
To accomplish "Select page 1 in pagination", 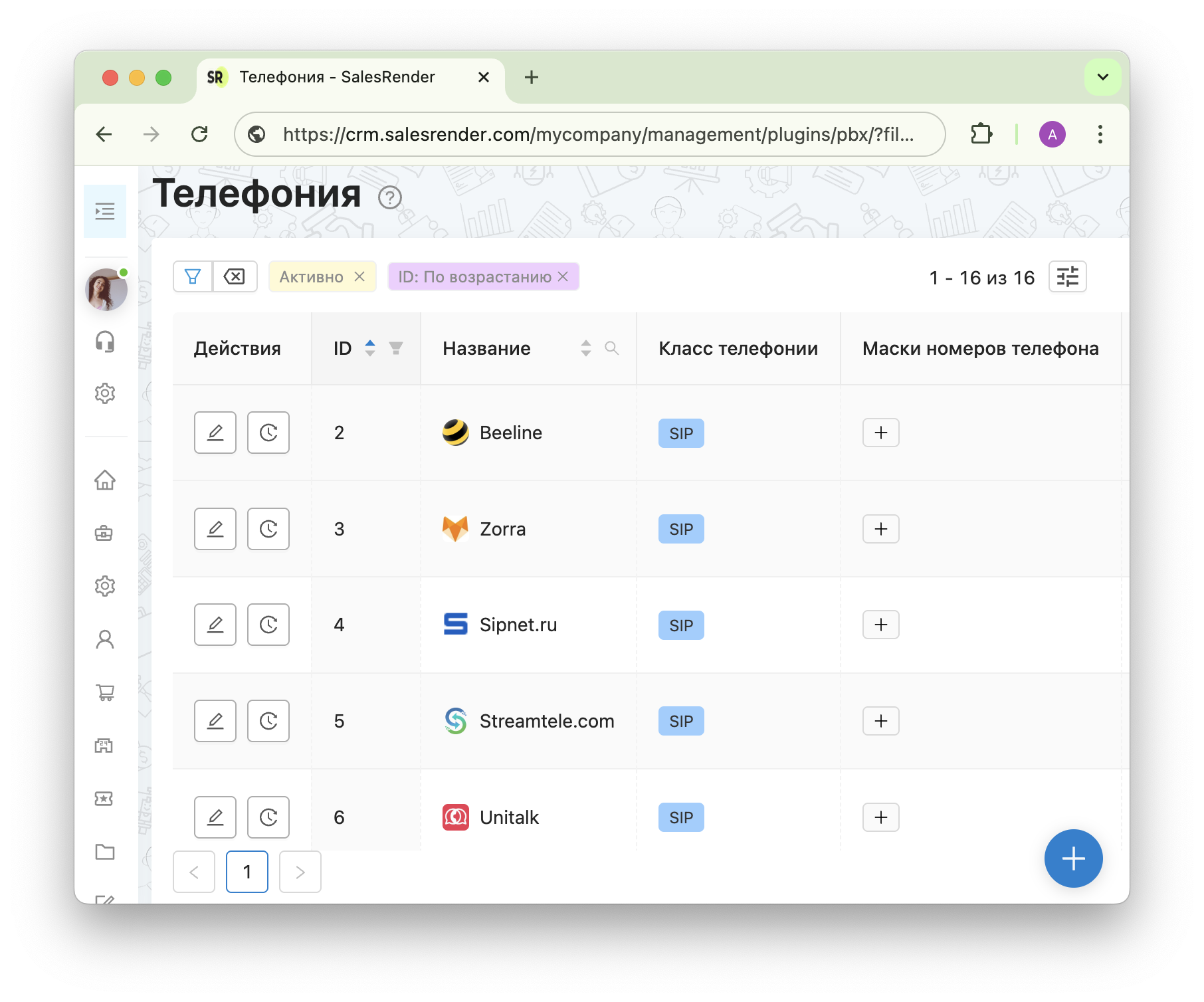I will click(x=247, y=872).
